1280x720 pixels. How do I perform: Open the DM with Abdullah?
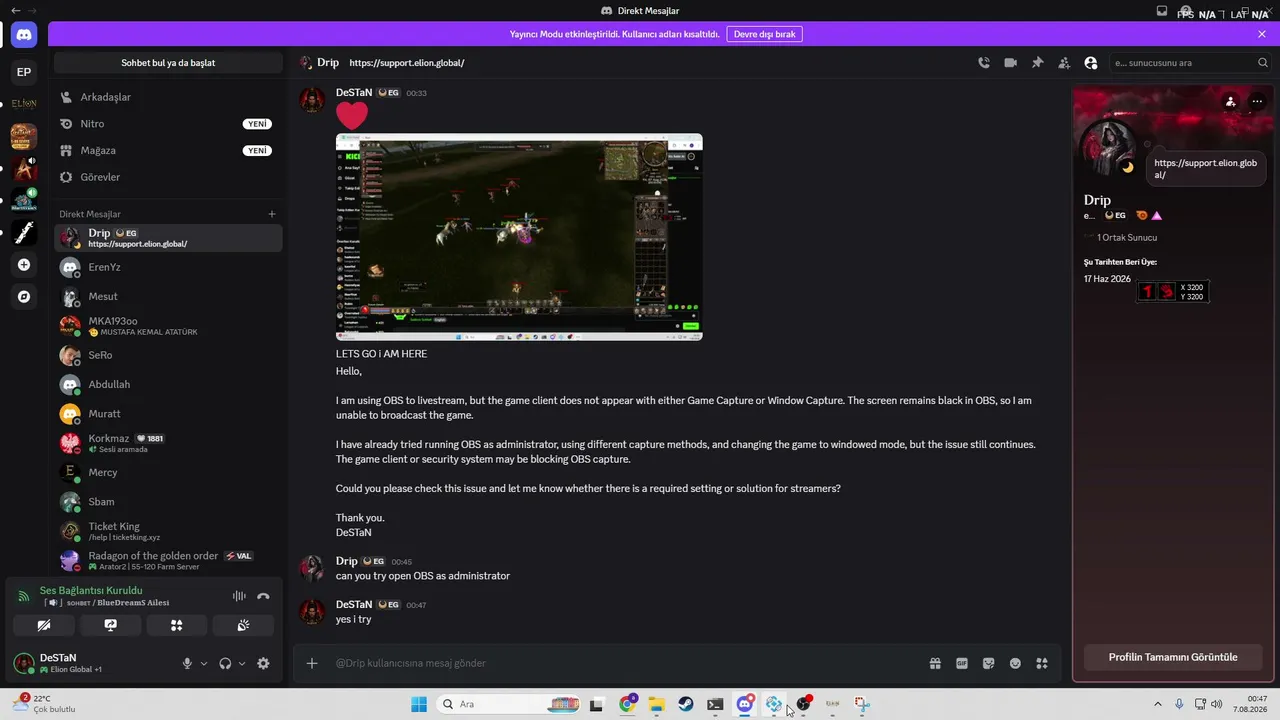tap(168, 384)
